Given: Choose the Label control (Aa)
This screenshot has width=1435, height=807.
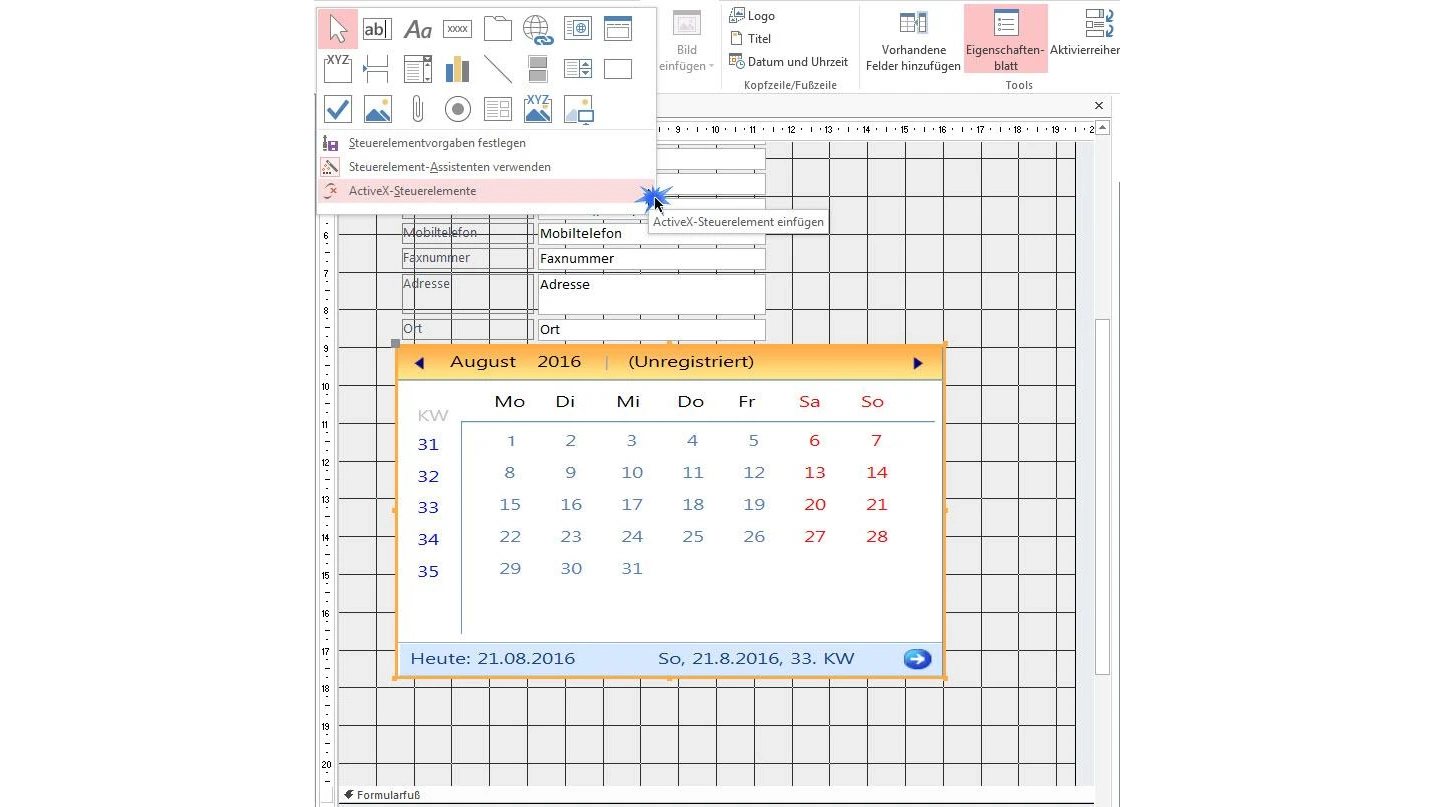Looking at the screenshot, I should (x=417, y=29).
